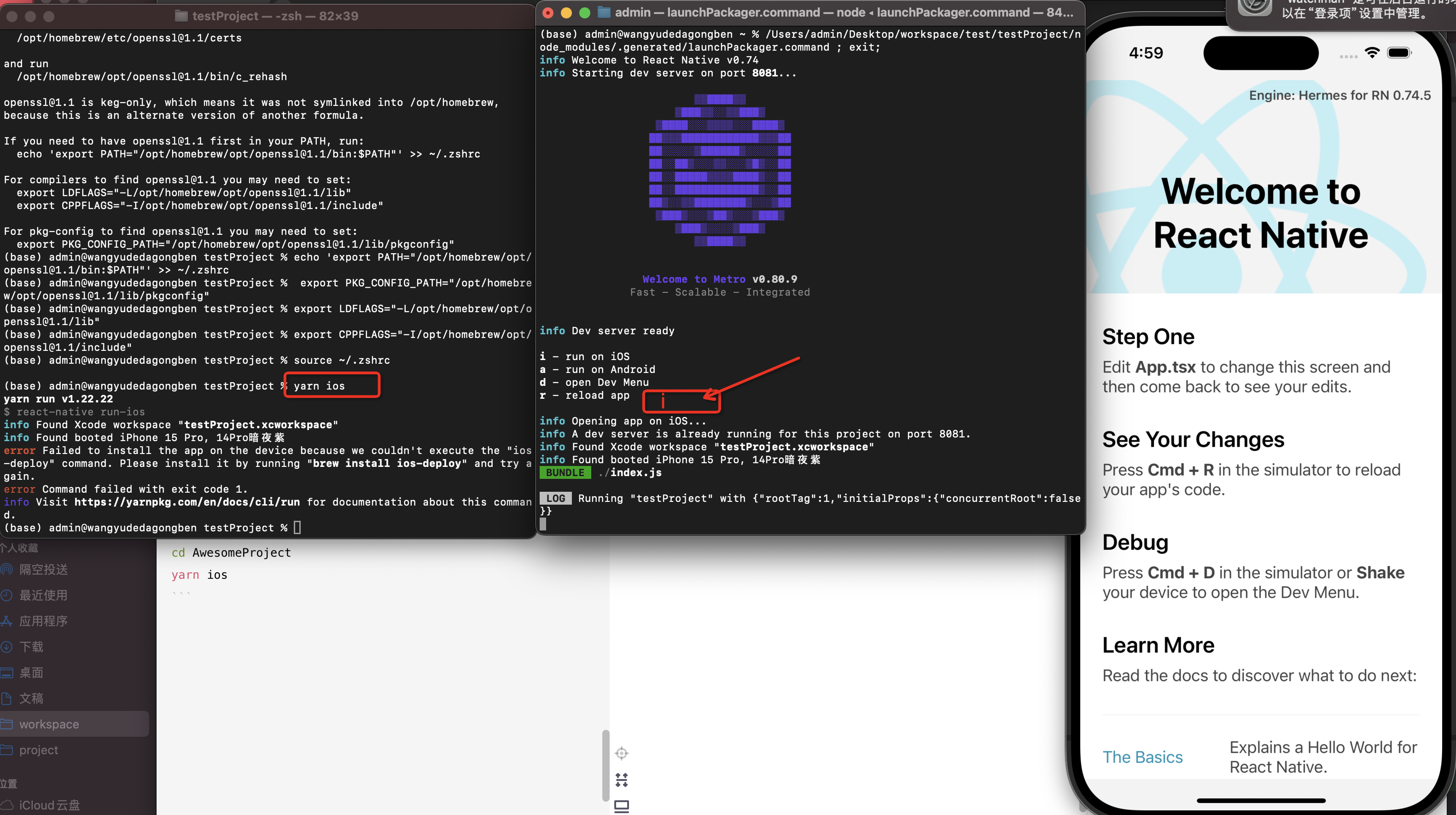The width and height of the screenshot is (1456, 815).
Task: Click the Welcome to React Native title
Action: (x=1261, y=213)
